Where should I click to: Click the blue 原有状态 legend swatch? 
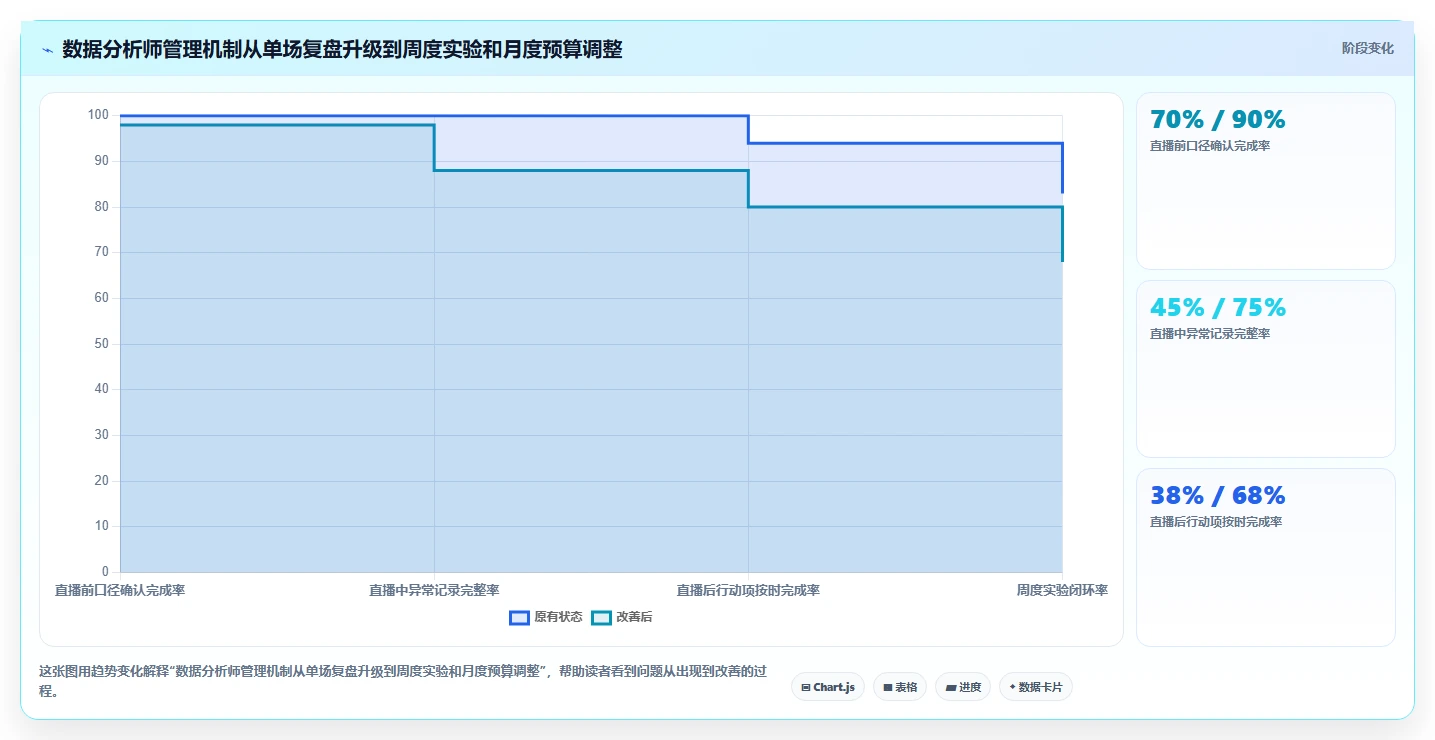(x=519, y=618)
